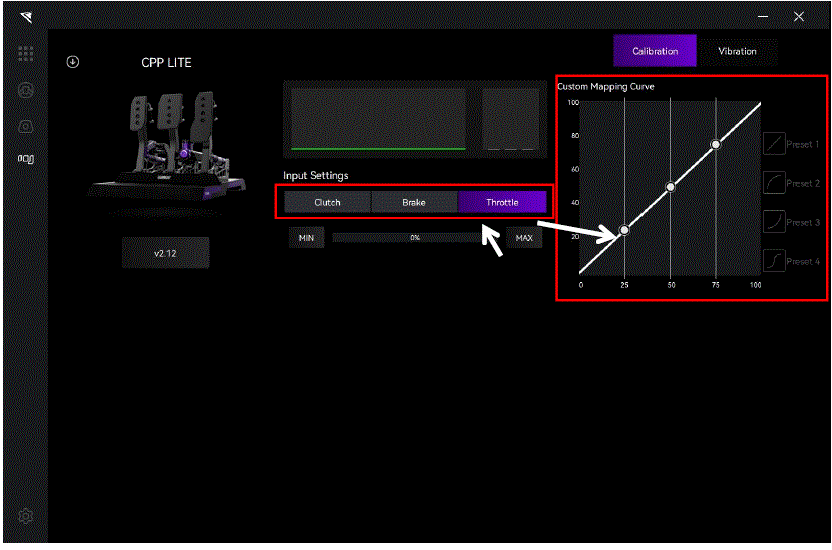
Task: Click curve control point at 75
Action: [x=716, y=144]
